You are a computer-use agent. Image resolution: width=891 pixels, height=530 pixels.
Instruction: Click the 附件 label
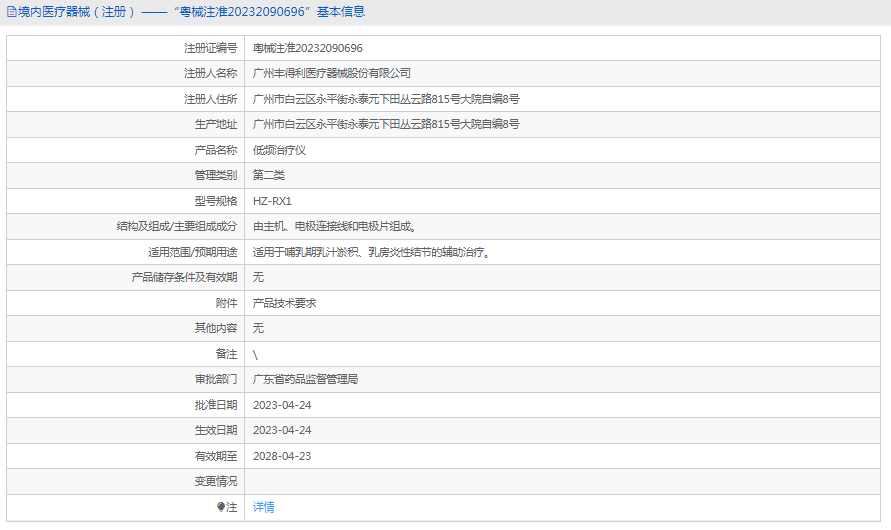click(226, 303)
